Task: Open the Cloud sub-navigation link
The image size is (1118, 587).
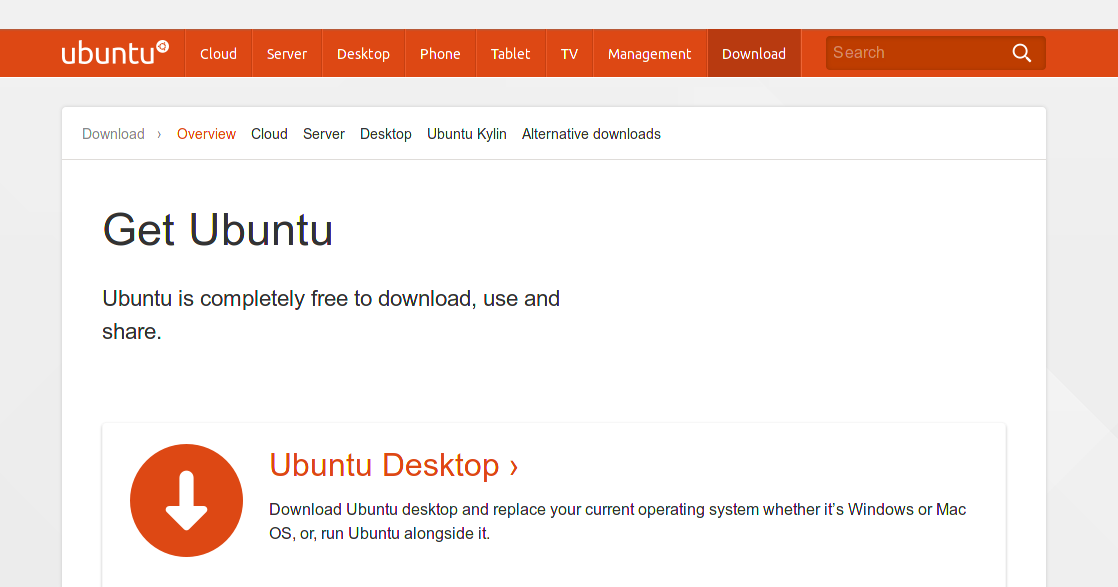Action: click(x=270, y=134)
